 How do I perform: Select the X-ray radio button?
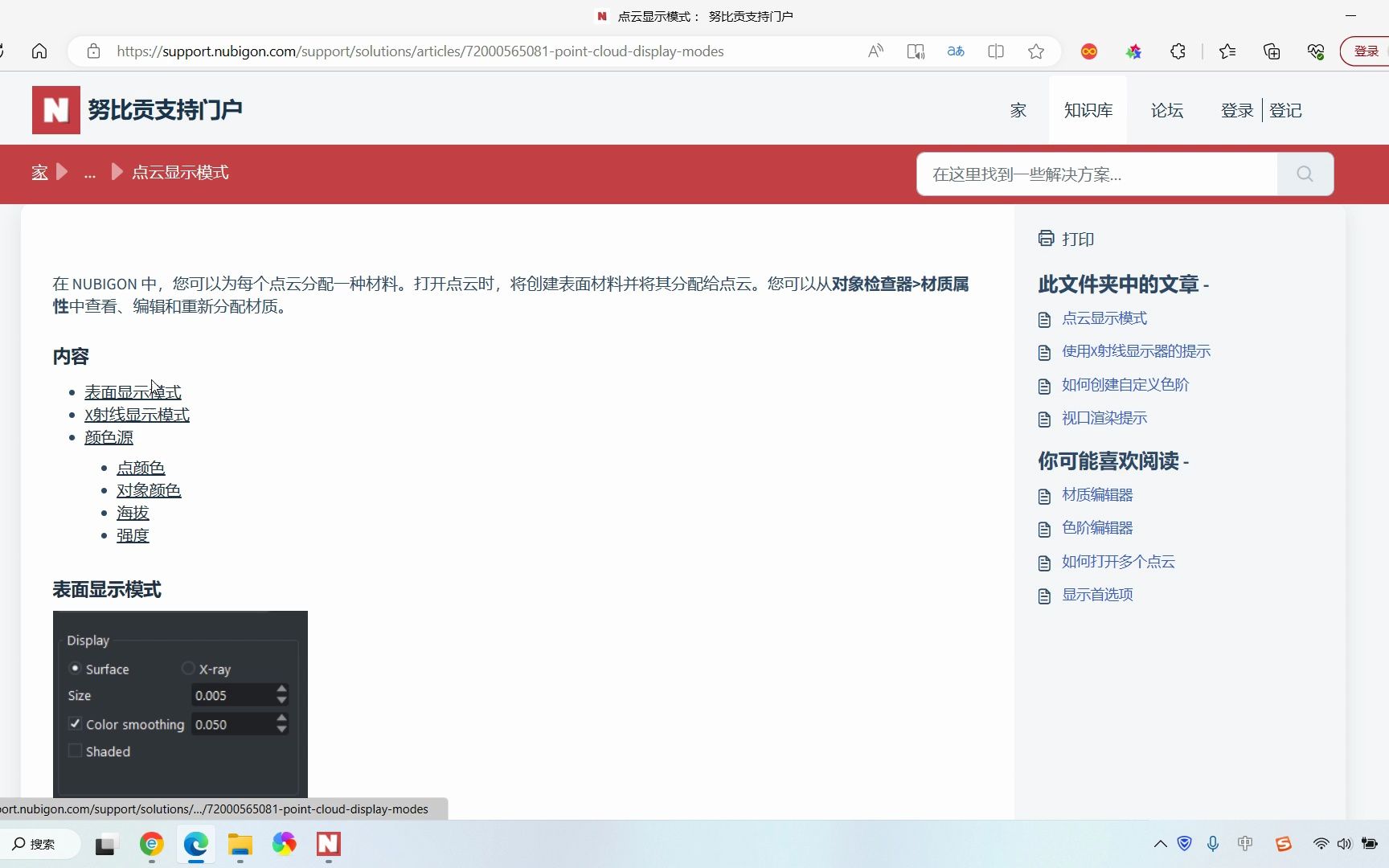(x=188, y=668)
